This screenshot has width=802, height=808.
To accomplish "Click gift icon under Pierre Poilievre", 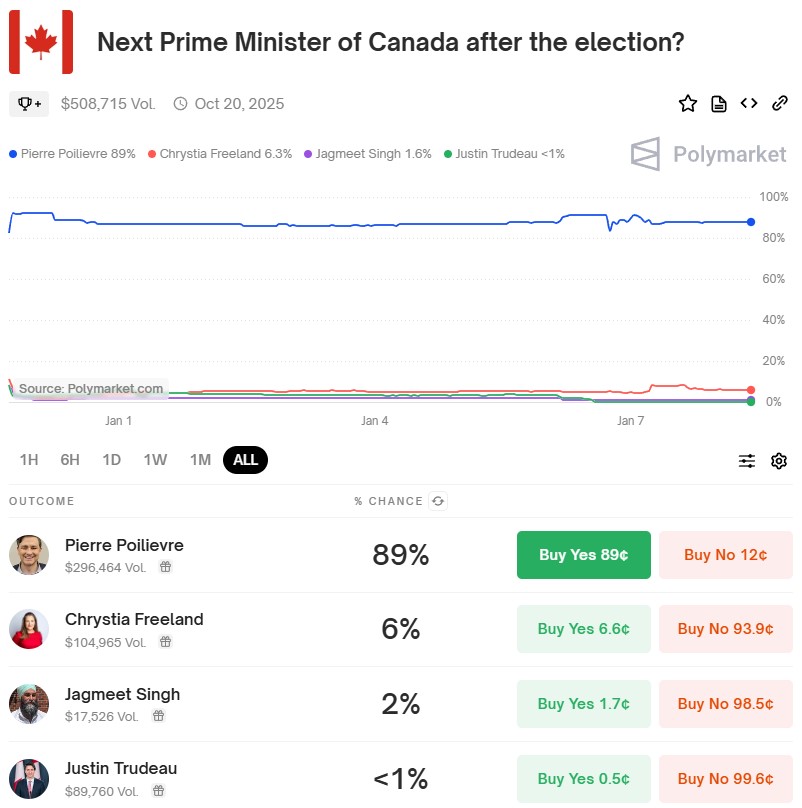I will click(x=165, y=567).
